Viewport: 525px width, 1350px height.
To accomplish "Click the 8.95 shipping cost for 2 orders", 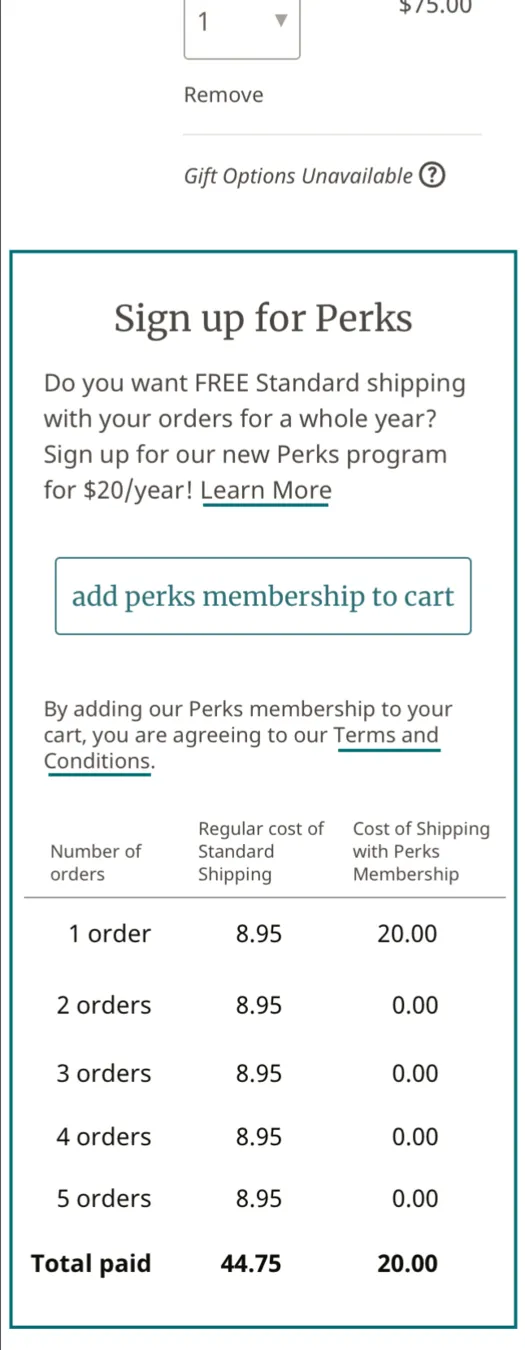I will pyautogui.click(x=259, y=1006).
